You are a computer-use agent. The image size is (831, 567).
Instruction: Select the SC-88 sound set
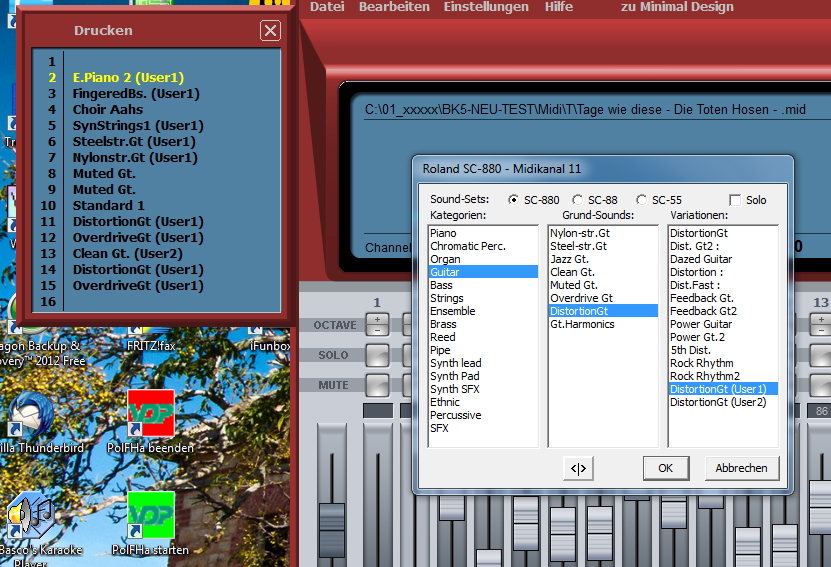(x=579, y=200)
